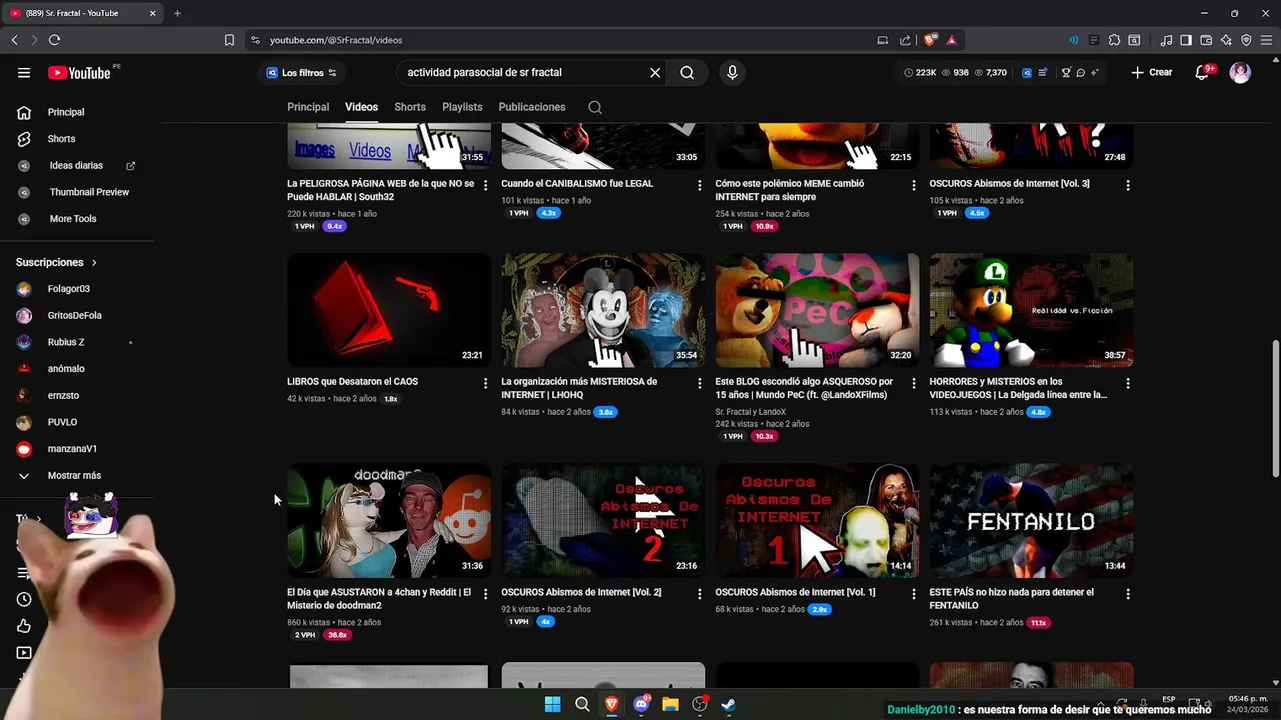This screenshot has height=720, width=1281.
Task: Clear the search box with X
Action: click(655, 72)
